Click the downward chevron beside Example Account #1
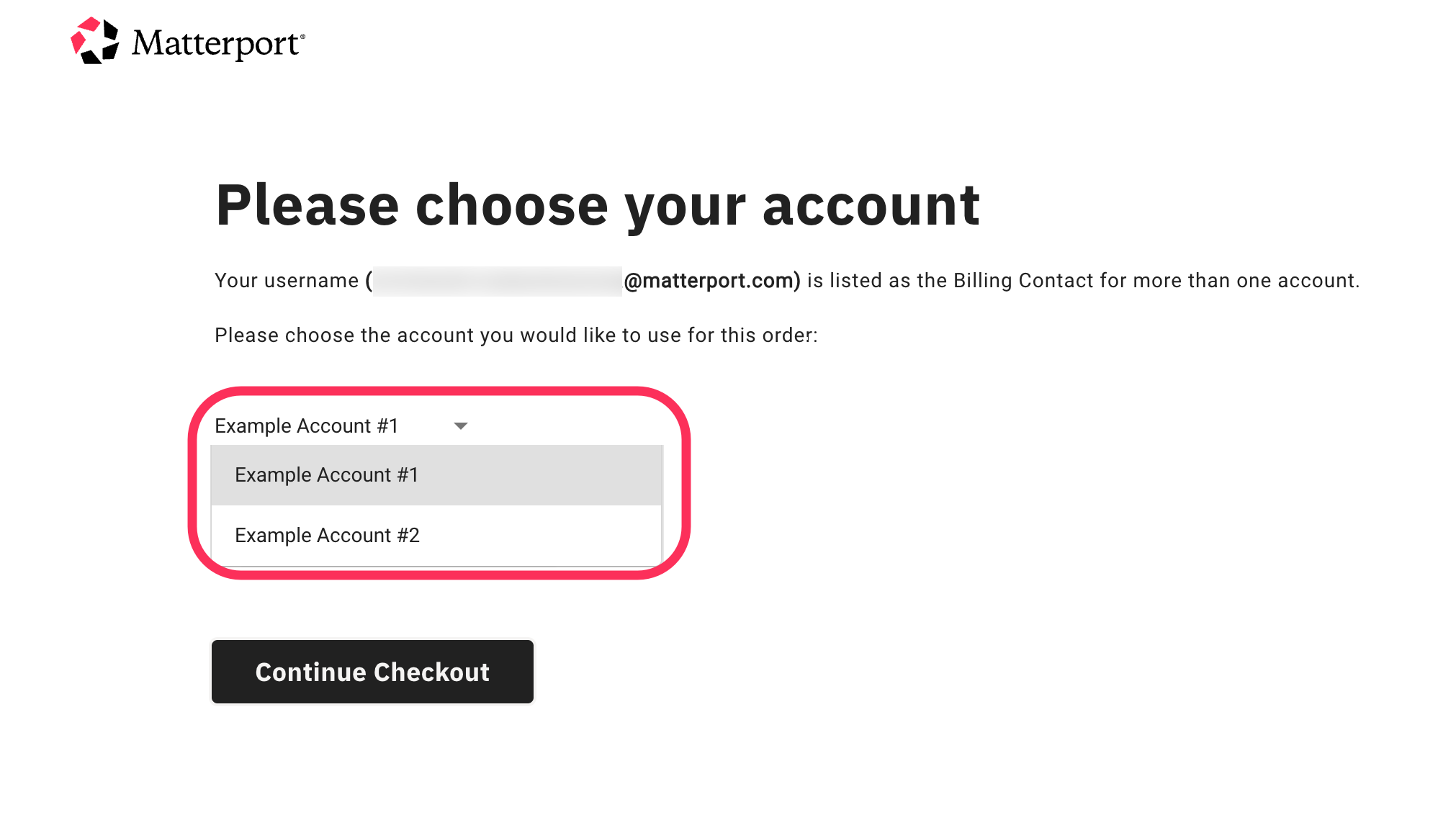Image resolution: width=1456 pixels, height=838 pixels. pos(460,425)
